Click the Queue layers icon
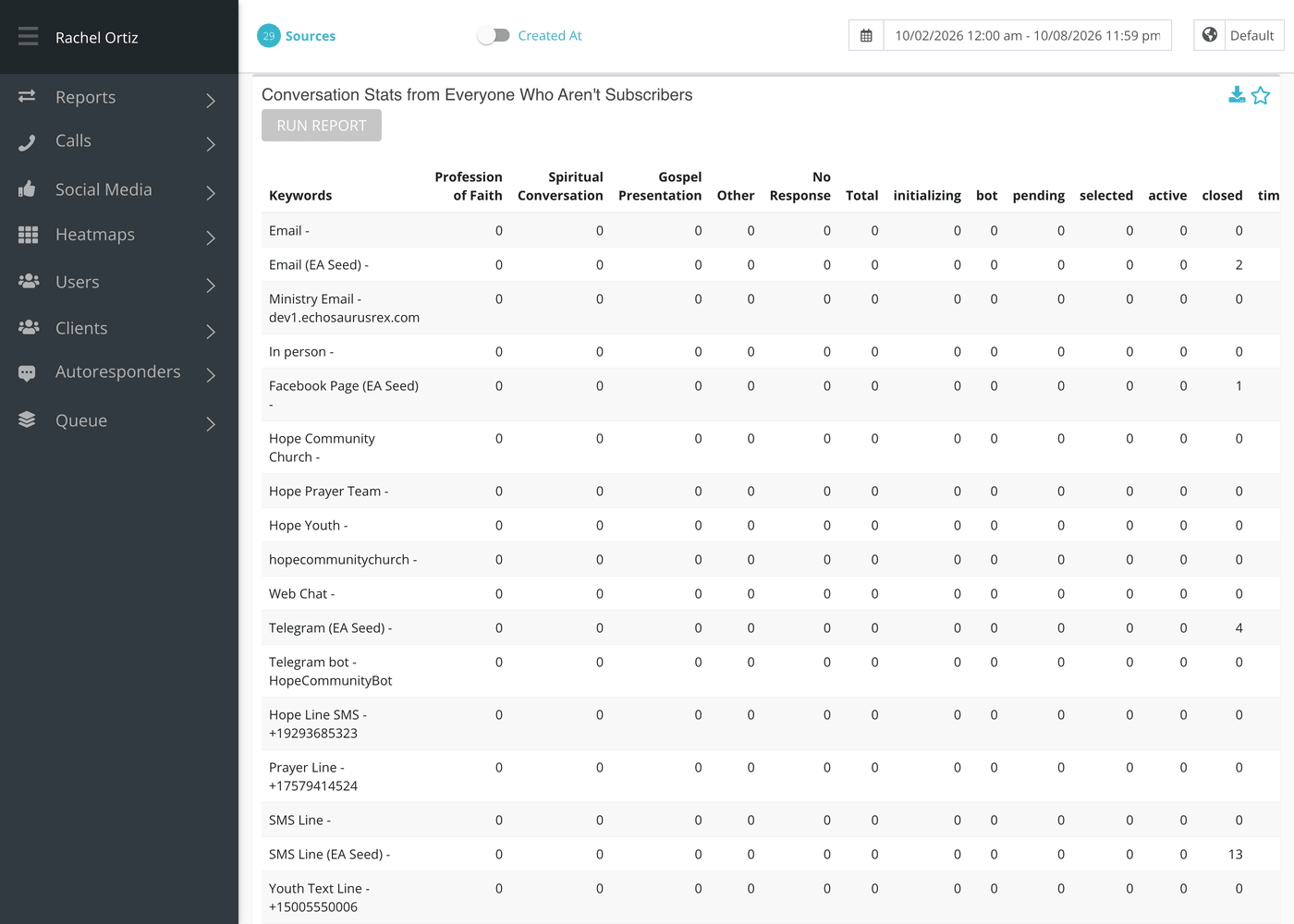This screenshot has width=1294, height=924. tap(27, 419)
